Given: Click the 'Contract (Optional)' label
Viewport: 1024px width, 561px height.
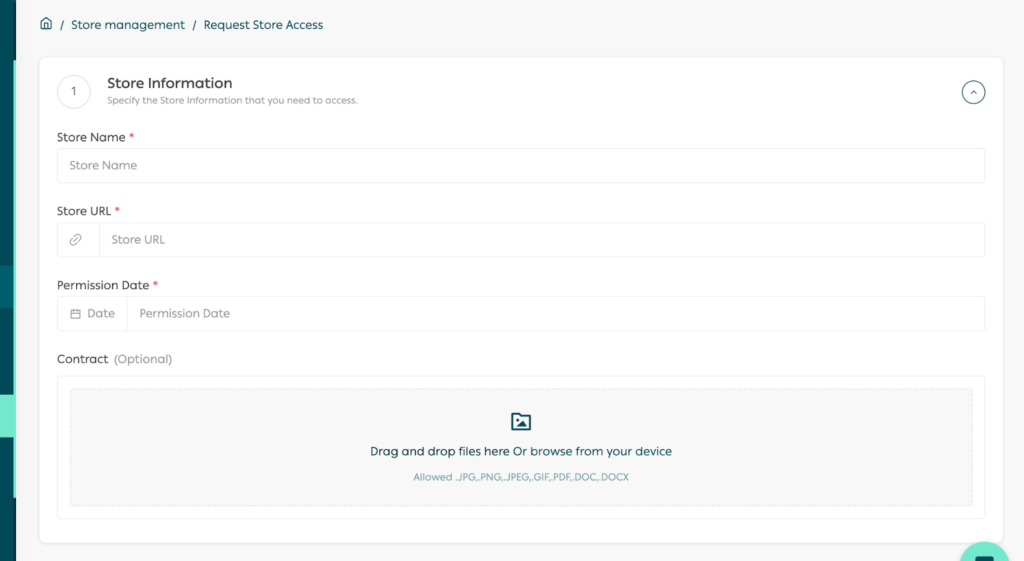Looking at the screenshot, I should (x=114, y=359).
